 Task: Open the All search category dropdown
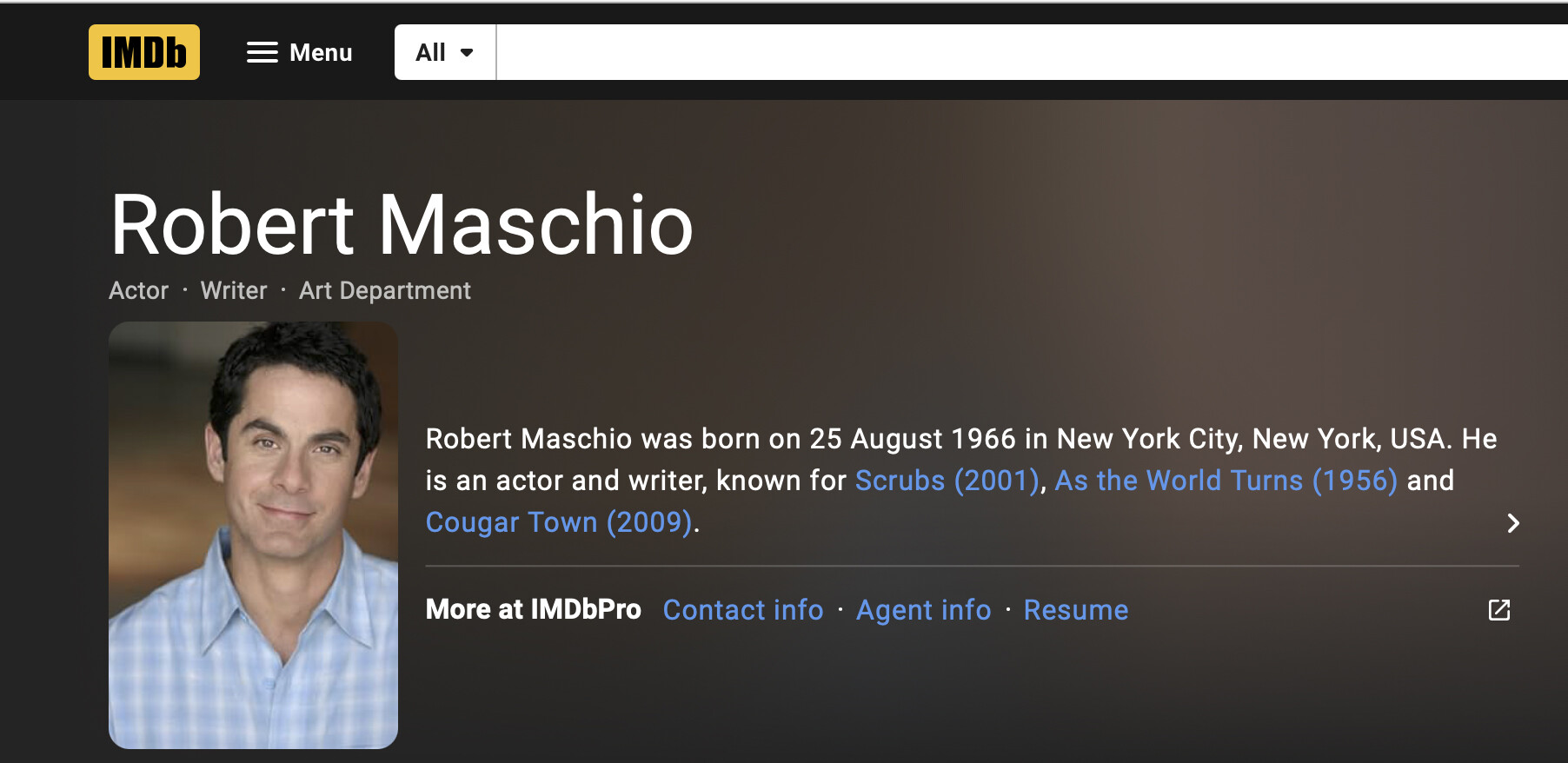click(444, 52)
